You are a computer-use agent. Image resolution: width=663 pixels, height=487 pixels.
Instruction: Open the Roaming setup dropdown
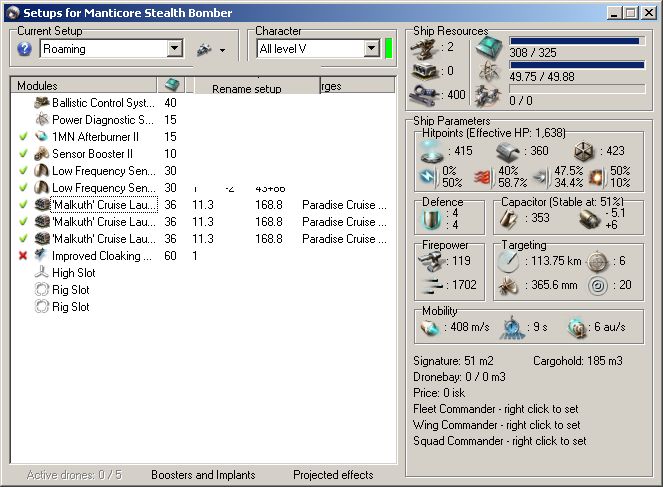click(174, 49)
